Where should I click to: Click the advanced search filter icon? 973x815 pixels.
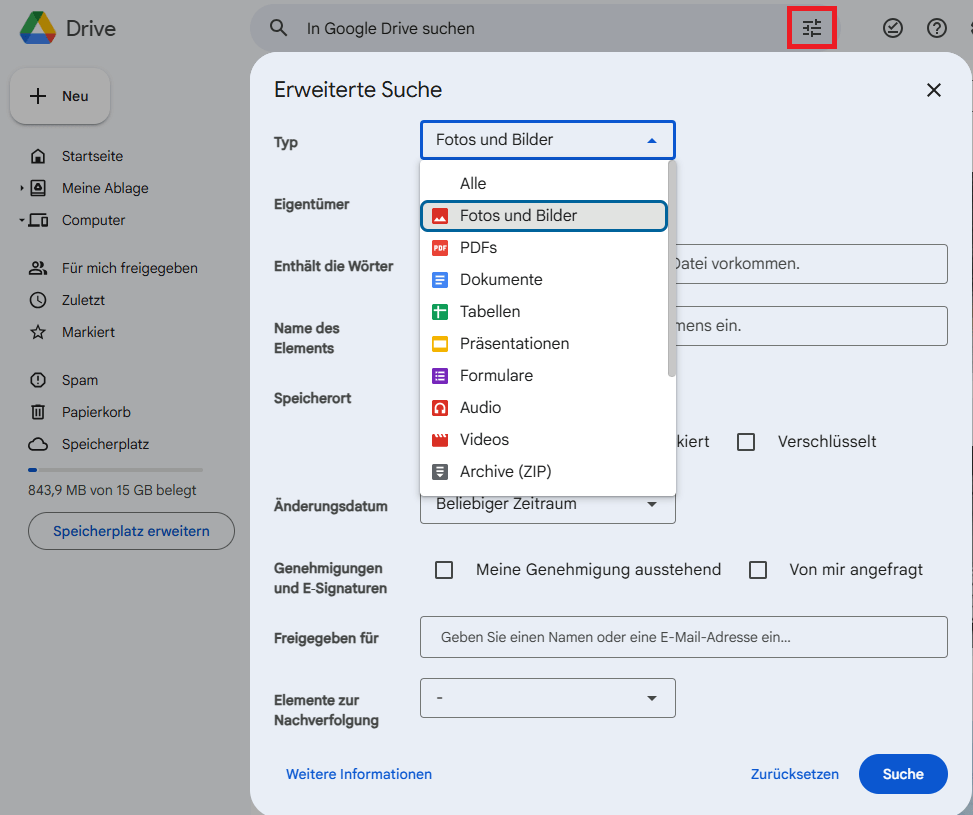click(x=812, y=28)
